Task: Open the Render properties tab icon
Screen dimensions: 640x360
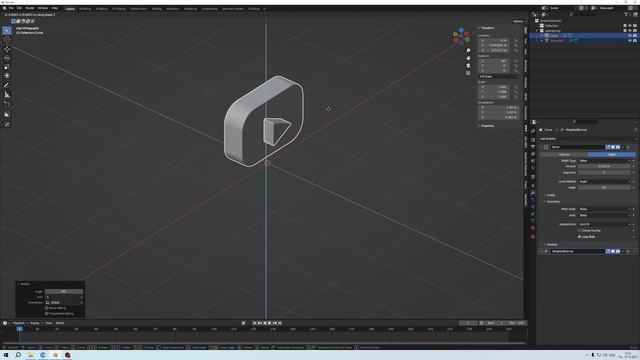Action: (x=533, y=140)
